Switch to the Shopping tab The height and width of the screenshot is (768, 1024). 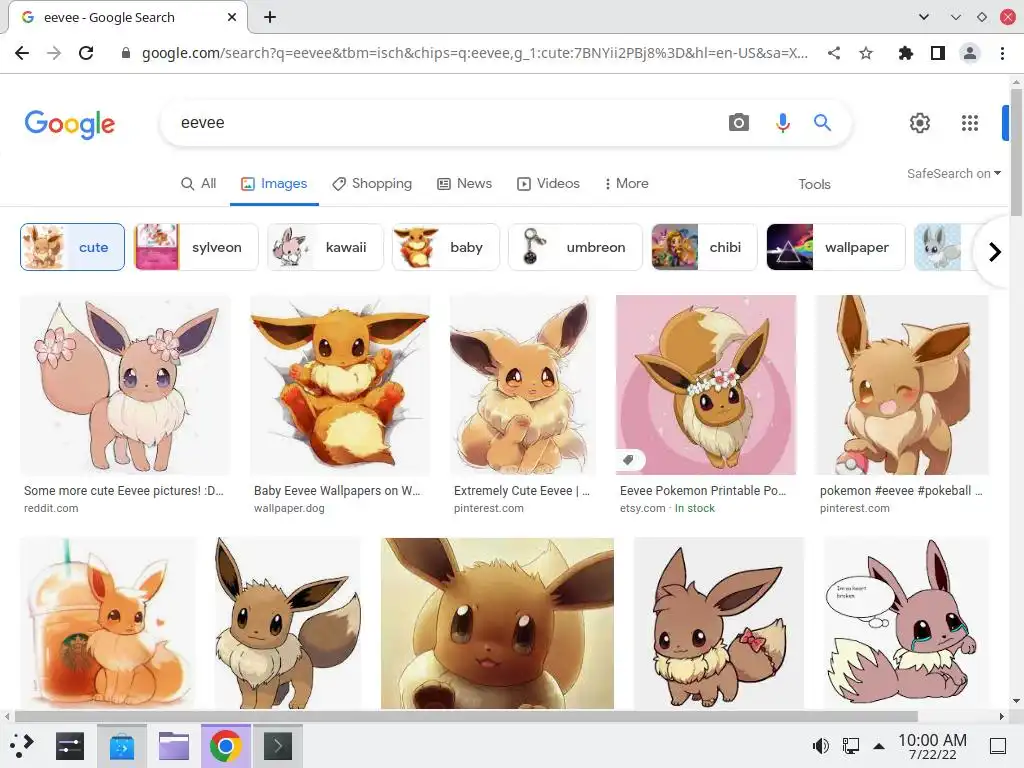point(372,184)
